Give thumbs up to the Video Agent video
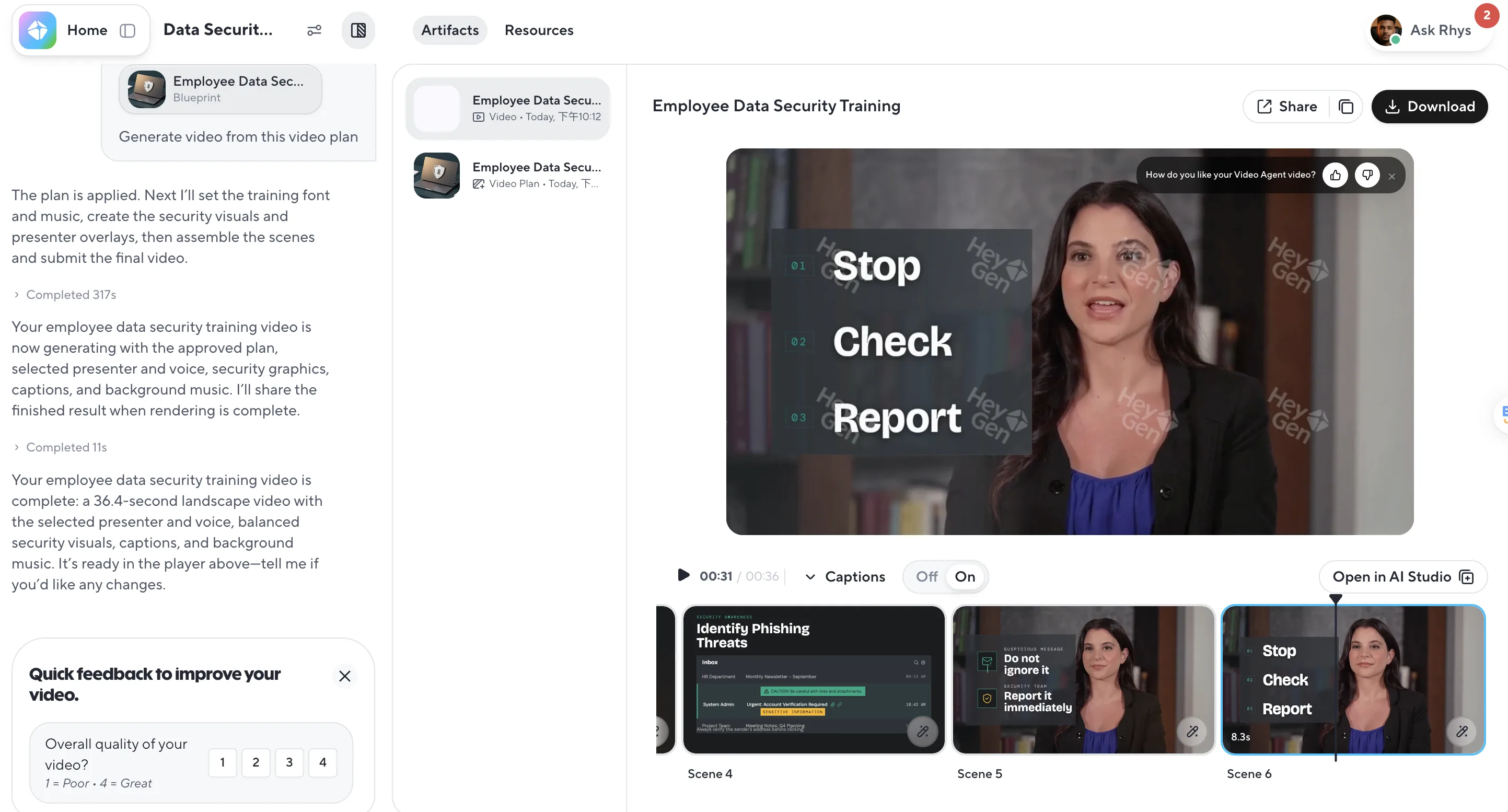 pos(1335,175)
